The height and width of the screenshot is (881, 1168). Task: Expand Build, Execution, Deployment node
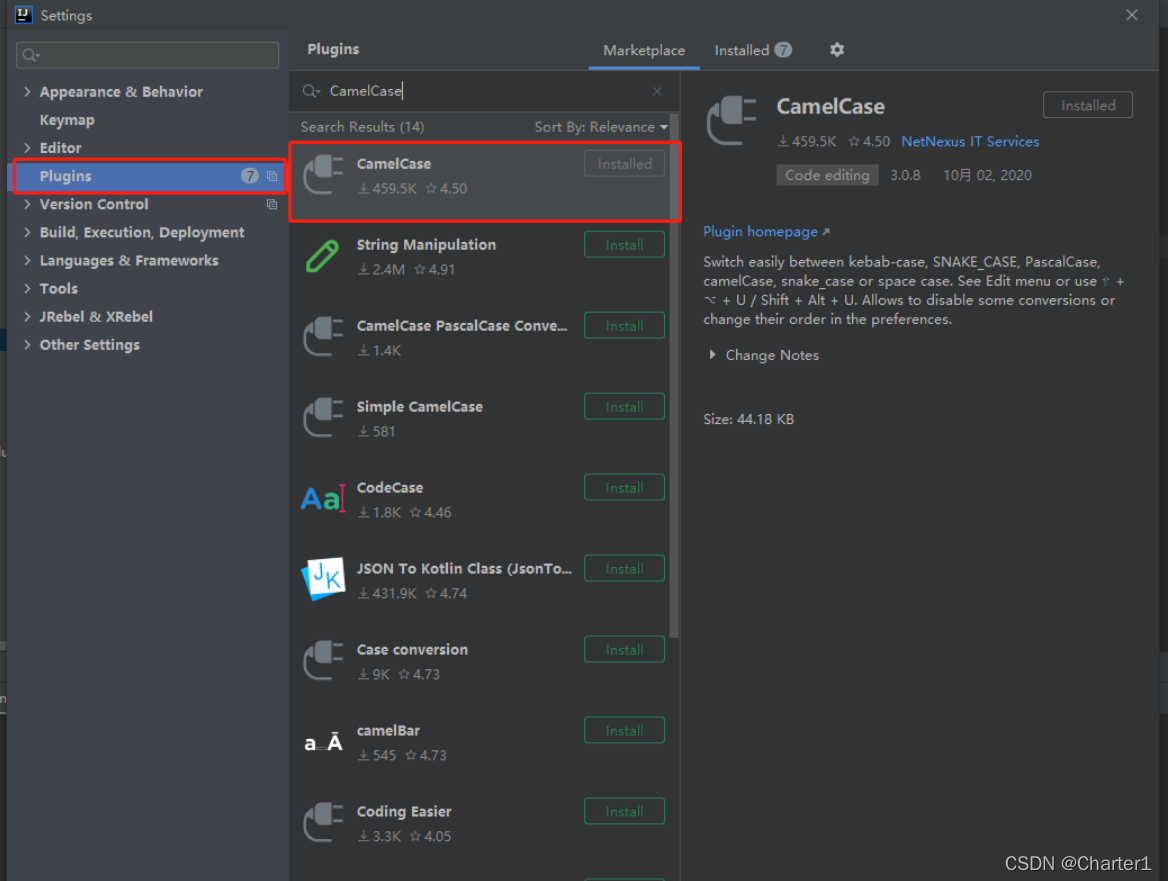point(28,232)
